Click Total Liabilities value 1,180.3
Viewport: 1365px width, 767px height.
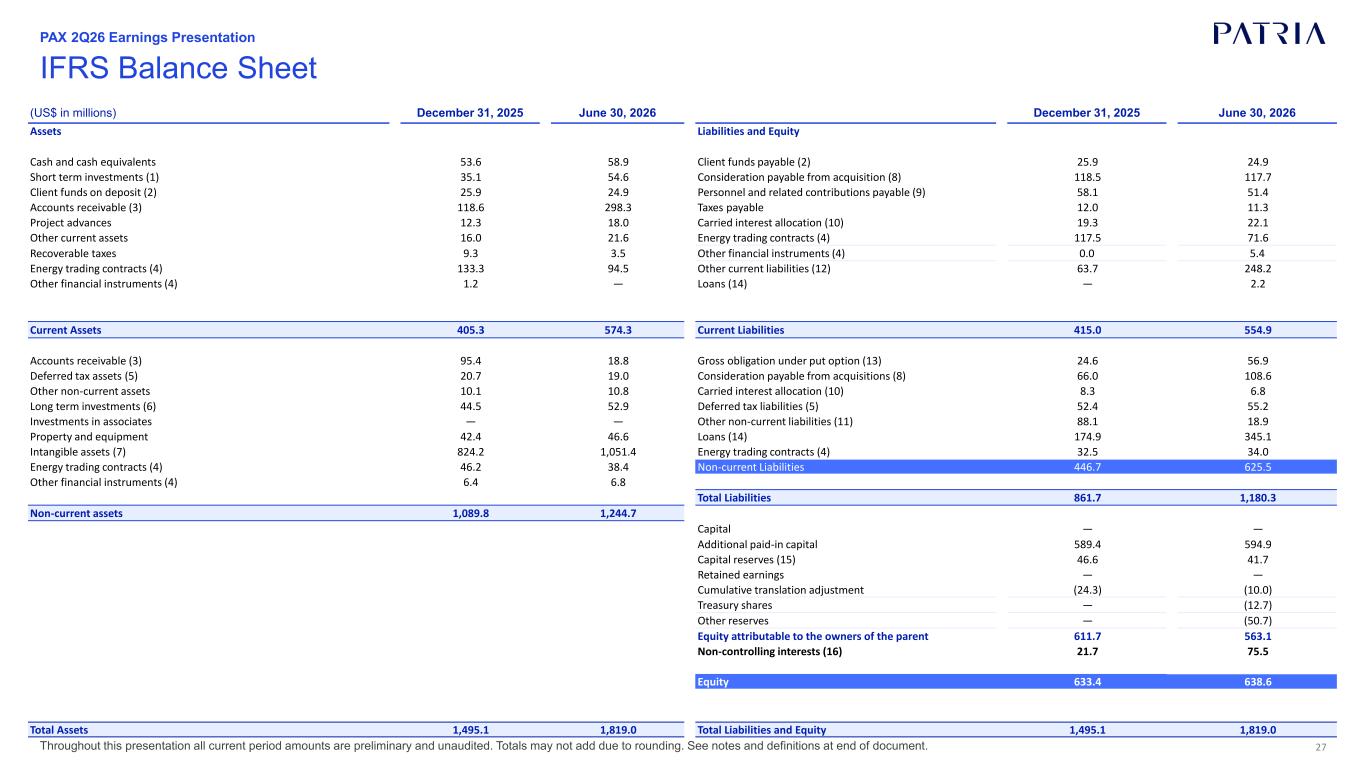click(x=1257, y=497)
